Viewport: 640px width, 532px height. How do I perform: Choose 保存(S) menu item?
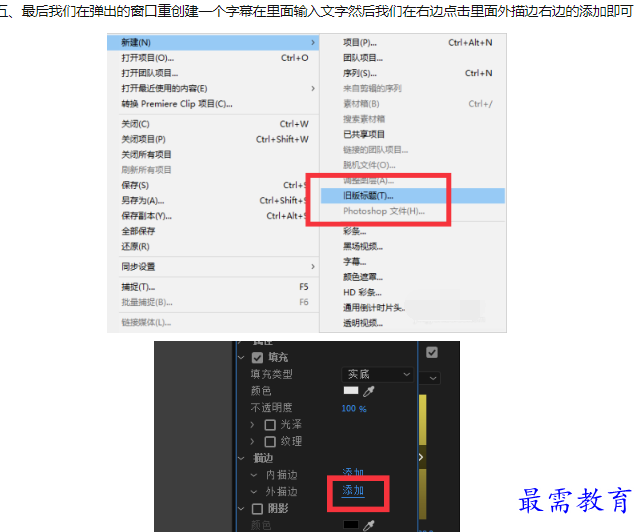pos(213,185)
